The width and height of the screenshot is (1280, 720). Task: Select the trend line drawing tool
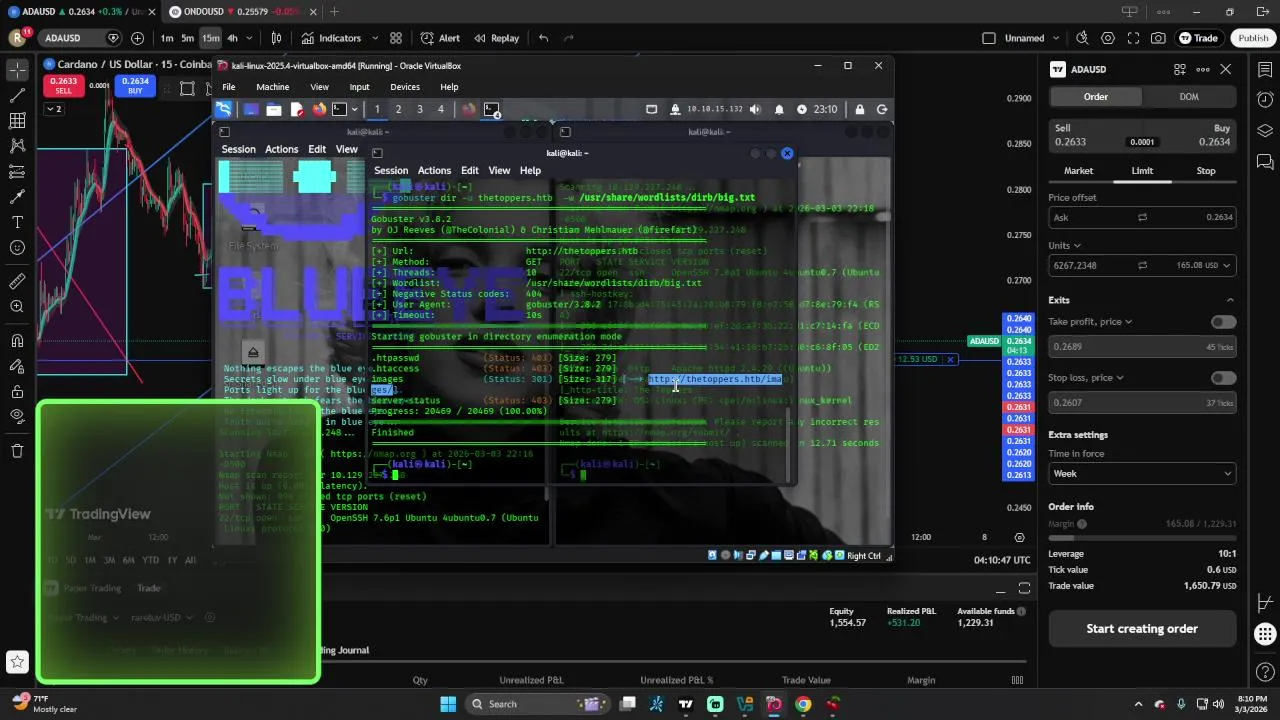(17, 96)
